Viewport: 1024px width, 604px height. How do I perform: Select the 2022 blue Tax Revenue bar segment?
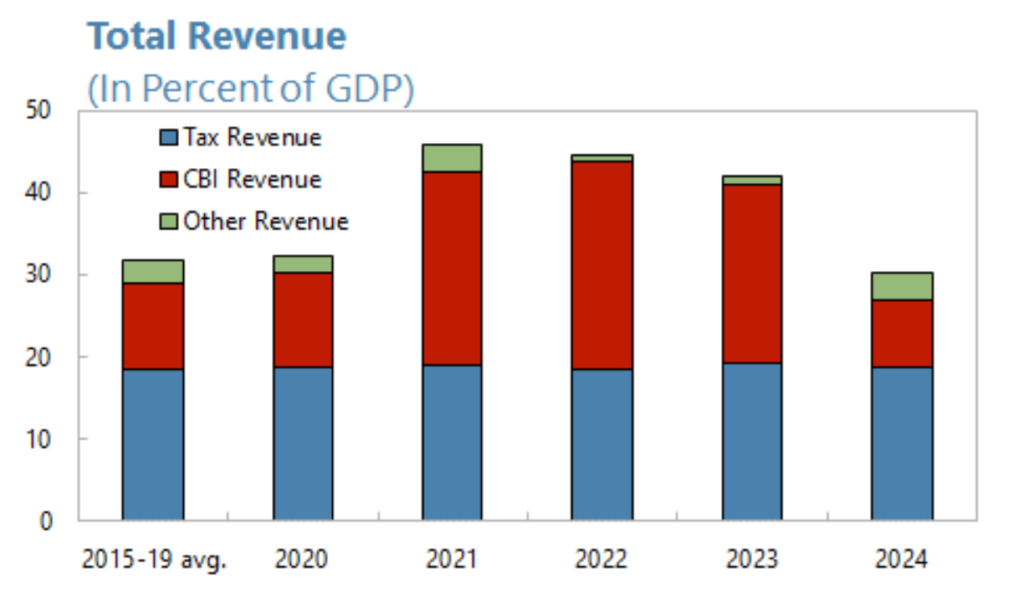(602, 444)
